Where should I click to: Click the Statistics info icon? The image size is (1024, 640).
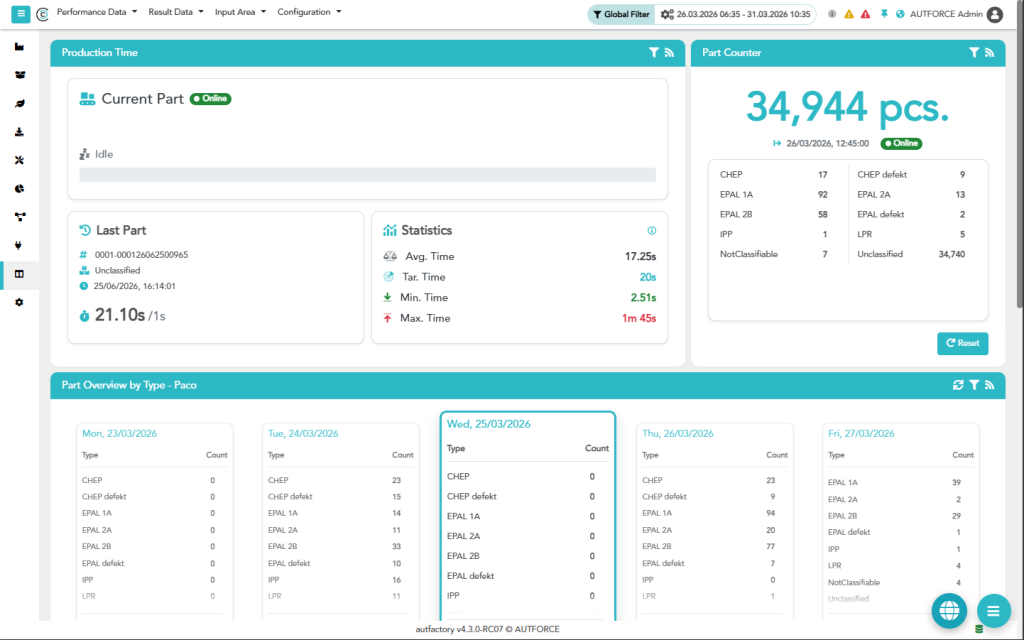[x=651, y=231]
